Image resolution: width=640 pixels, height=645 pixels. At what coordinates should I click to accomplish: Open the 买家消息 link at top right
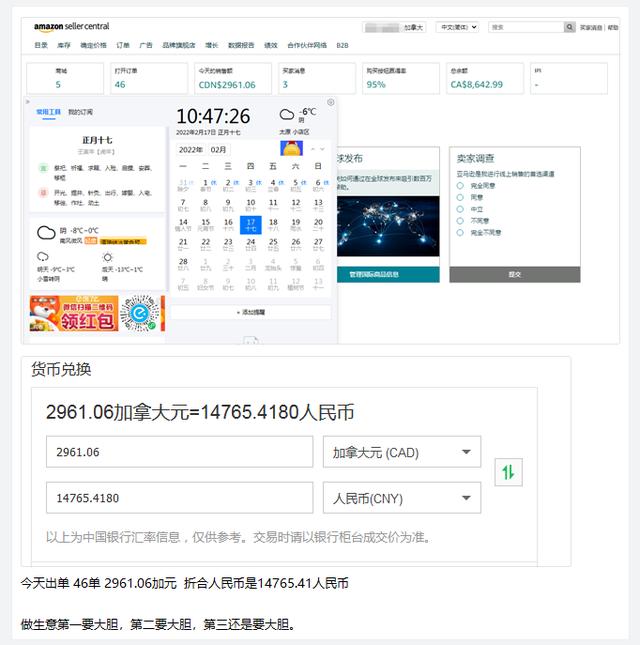point(591,27)
